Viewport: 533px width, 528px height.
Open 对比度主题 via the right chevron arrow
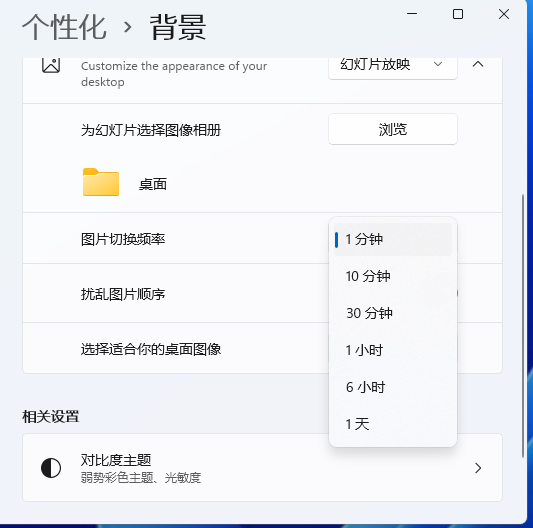[478, 468]
